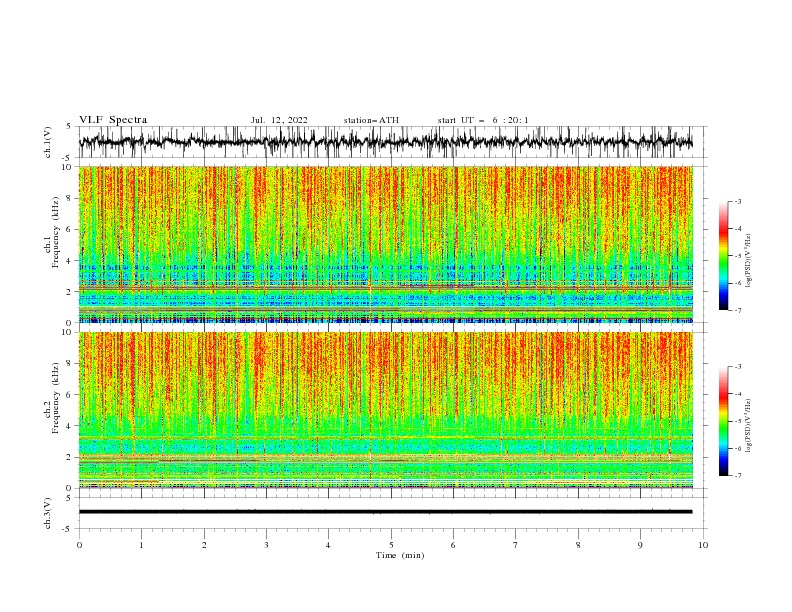Click inside the ch.2 spectrogram panel
Screen dimensions: 792x612
pyautogui.click(x=386, y=410)
